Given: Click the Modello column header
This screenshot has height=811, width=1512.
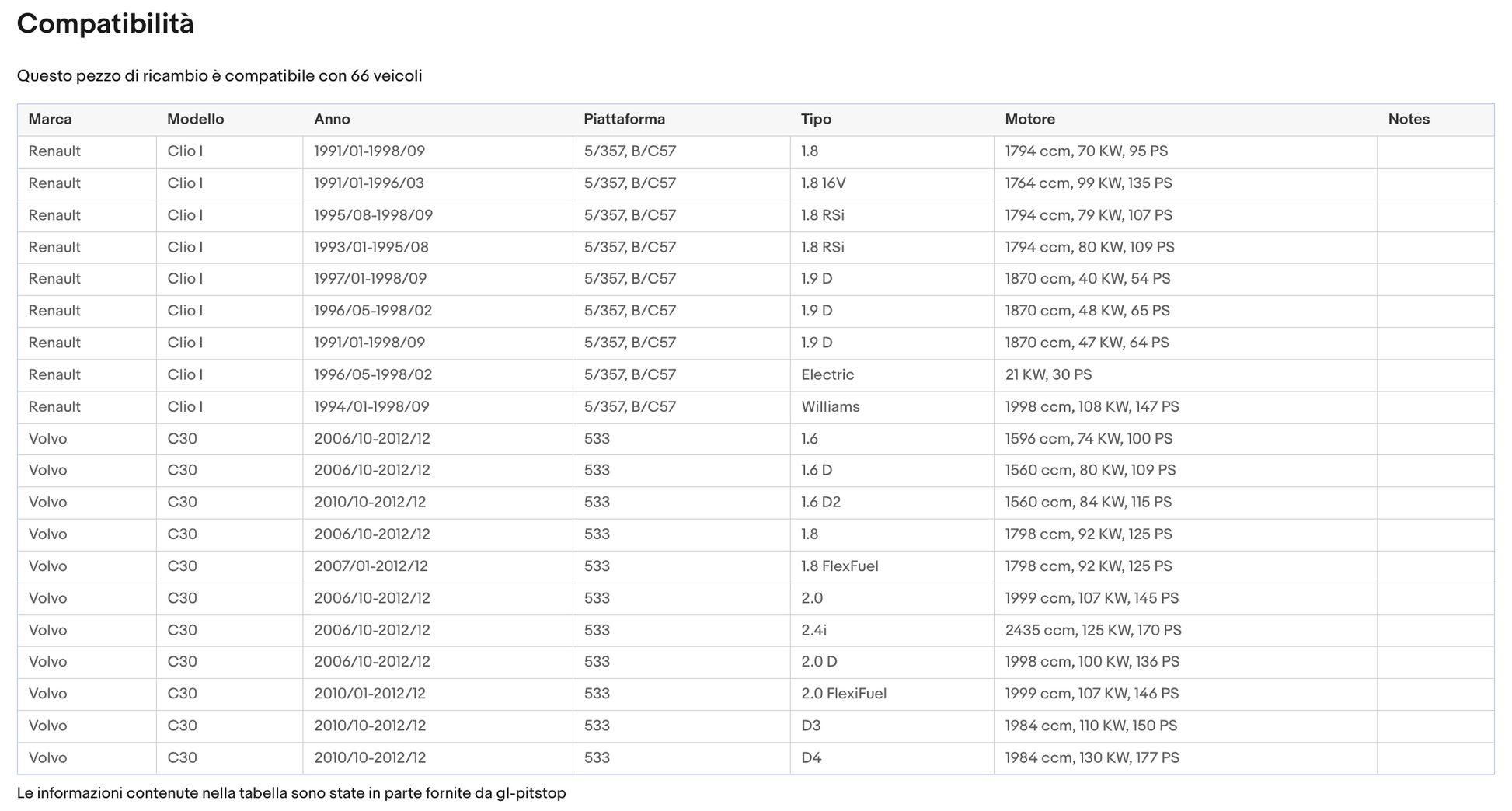Looking at the screenshot, I should tap(230, 120).
